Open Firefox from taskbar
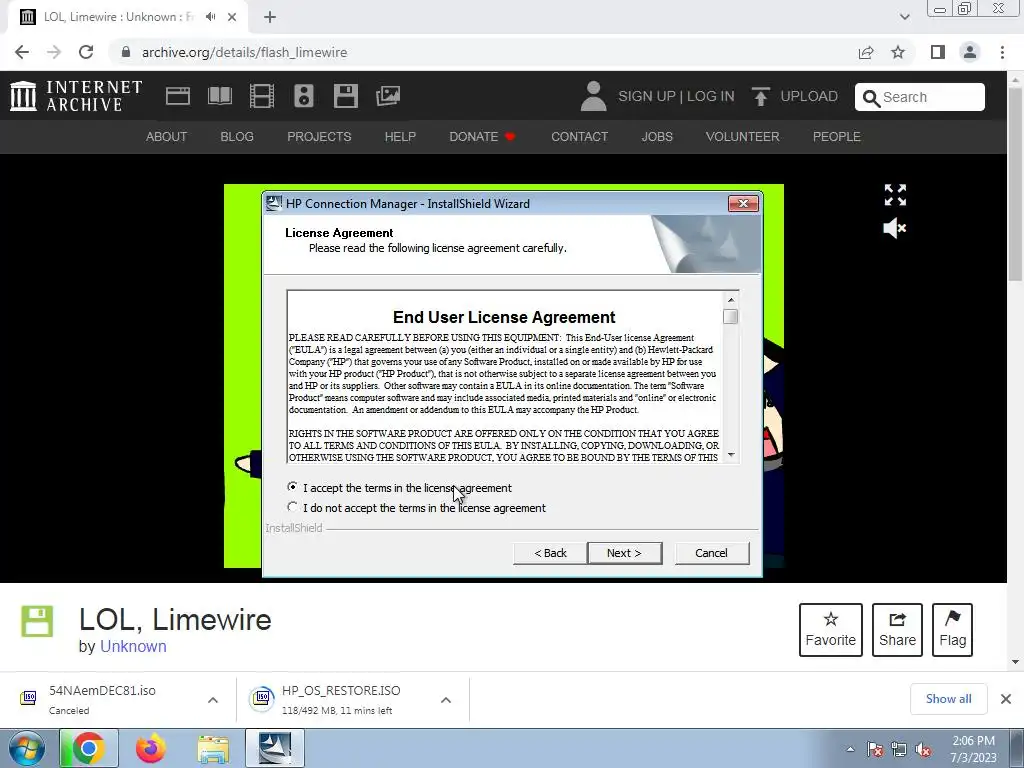 (151, 748)
